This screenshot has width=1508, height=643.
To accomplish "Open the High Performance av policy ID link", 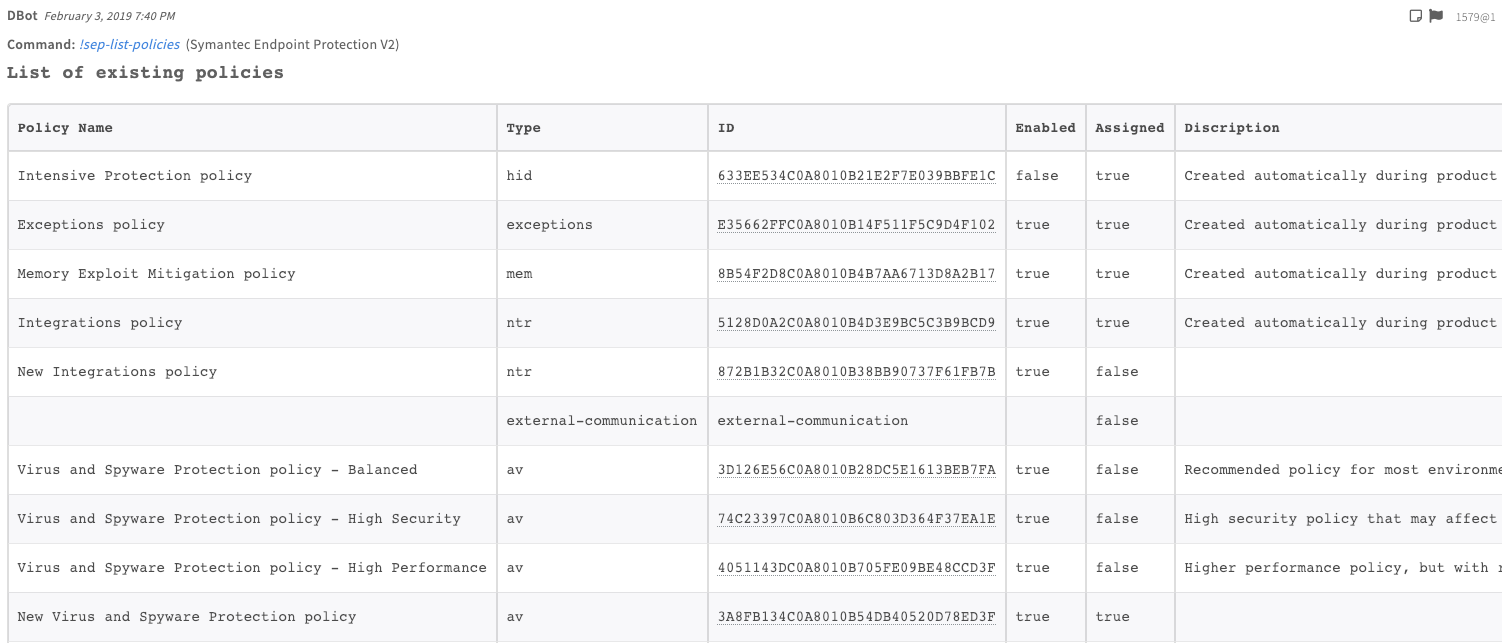I will pos(855,567).
